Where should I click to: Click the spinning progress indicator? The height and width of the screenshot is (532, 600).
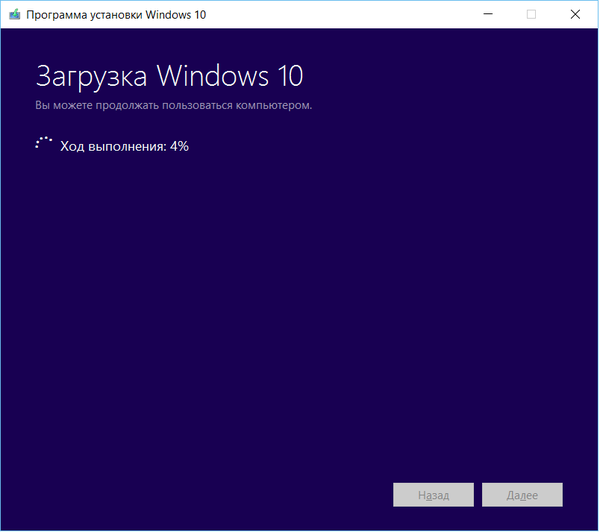44,143
